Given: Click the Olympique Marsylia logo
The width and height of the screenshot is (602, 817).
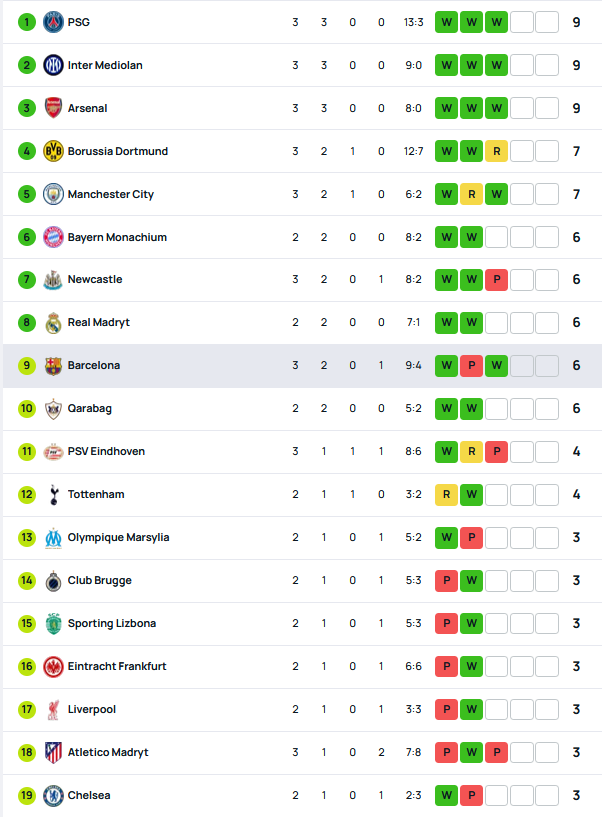Looking at the screenshot, I should 53,537.
